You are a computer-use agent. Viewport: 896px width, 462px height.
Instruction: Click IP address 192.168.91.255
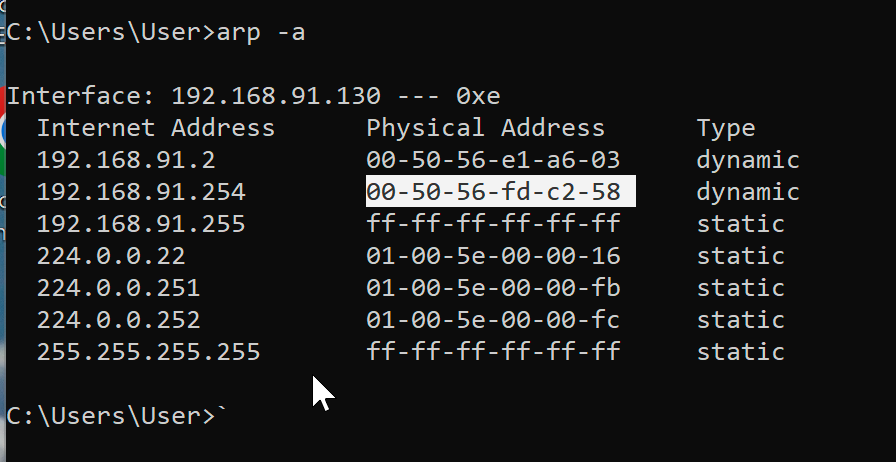point(141,224)
